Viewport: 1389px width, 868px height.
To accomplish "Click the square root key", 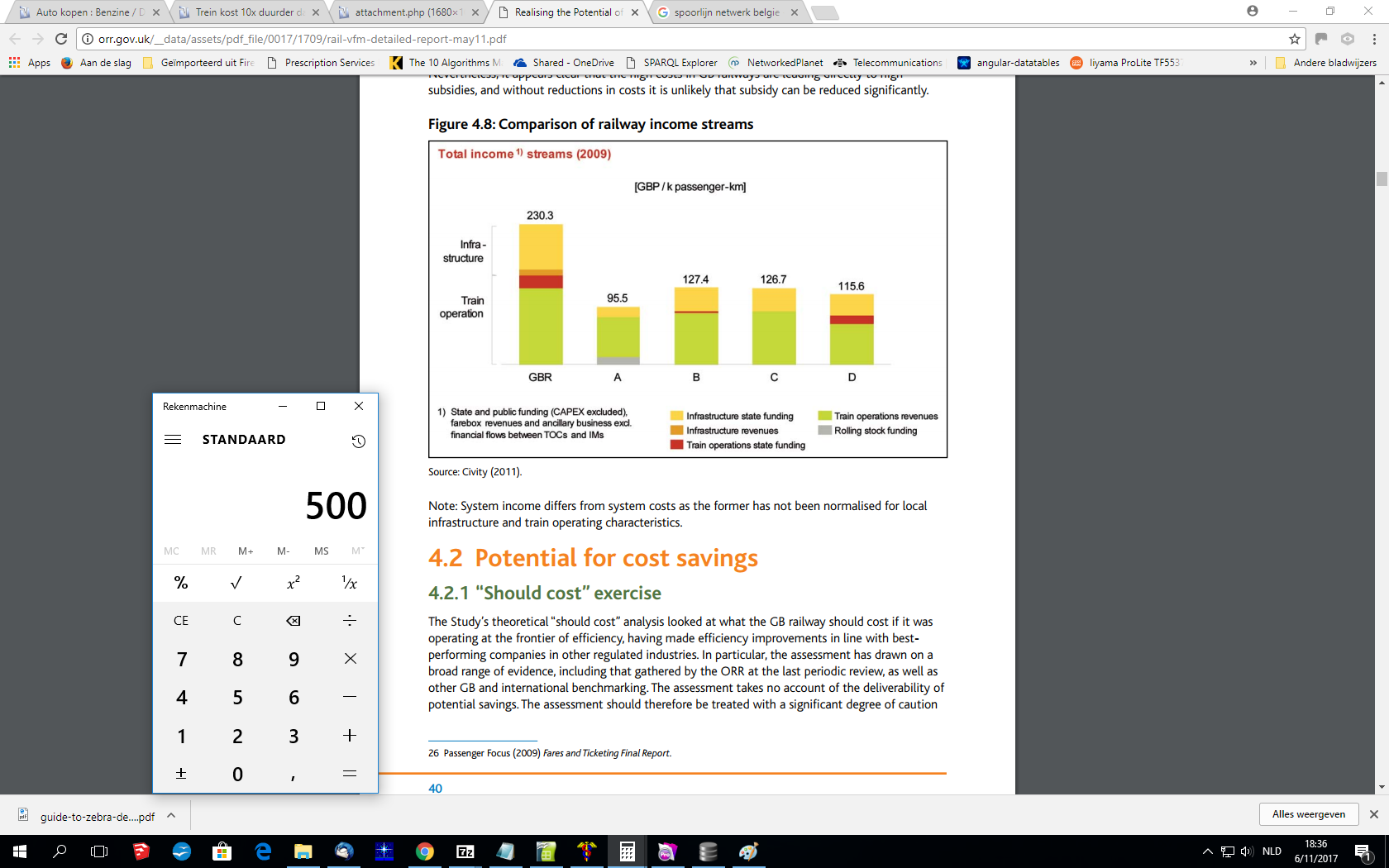I will point(237,583).
